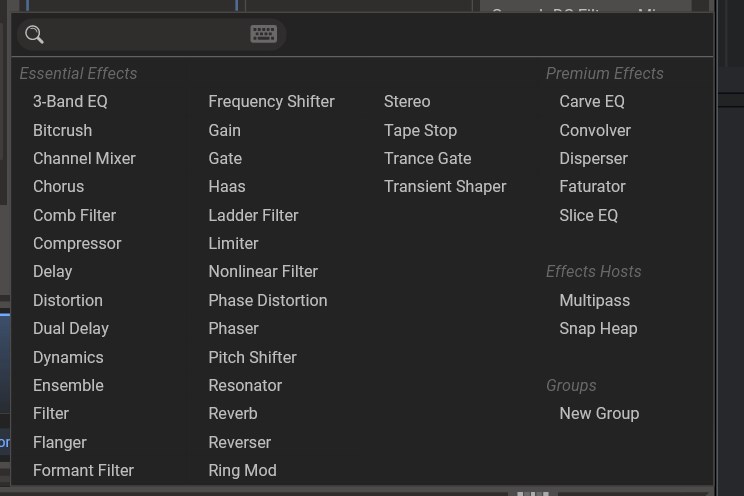
Task: Pick Carve EQ from Premium Effects
Action: [592, 101]
